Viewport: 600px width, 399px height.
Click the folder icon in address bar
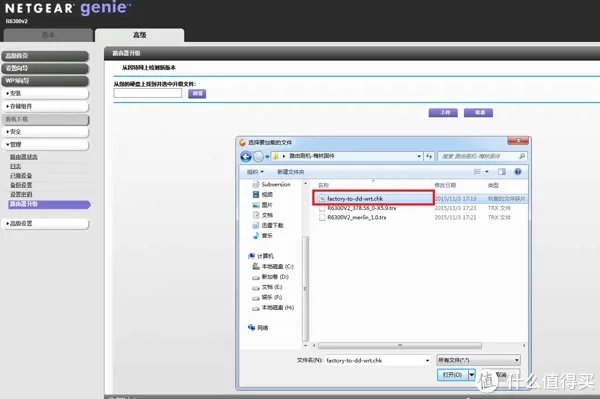[275, 156]
